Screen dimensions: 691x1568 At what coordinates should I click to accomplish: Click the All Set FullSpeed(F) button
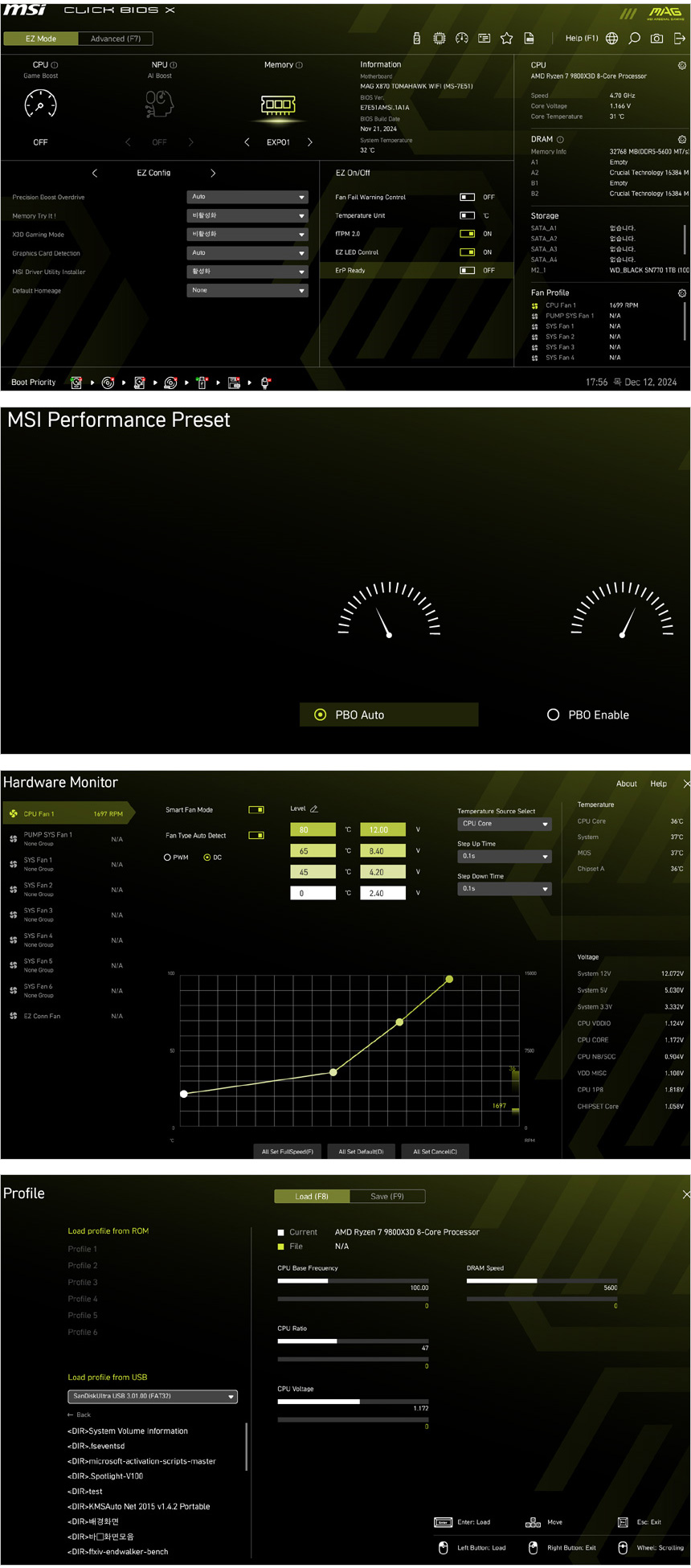pos(287,1151)
